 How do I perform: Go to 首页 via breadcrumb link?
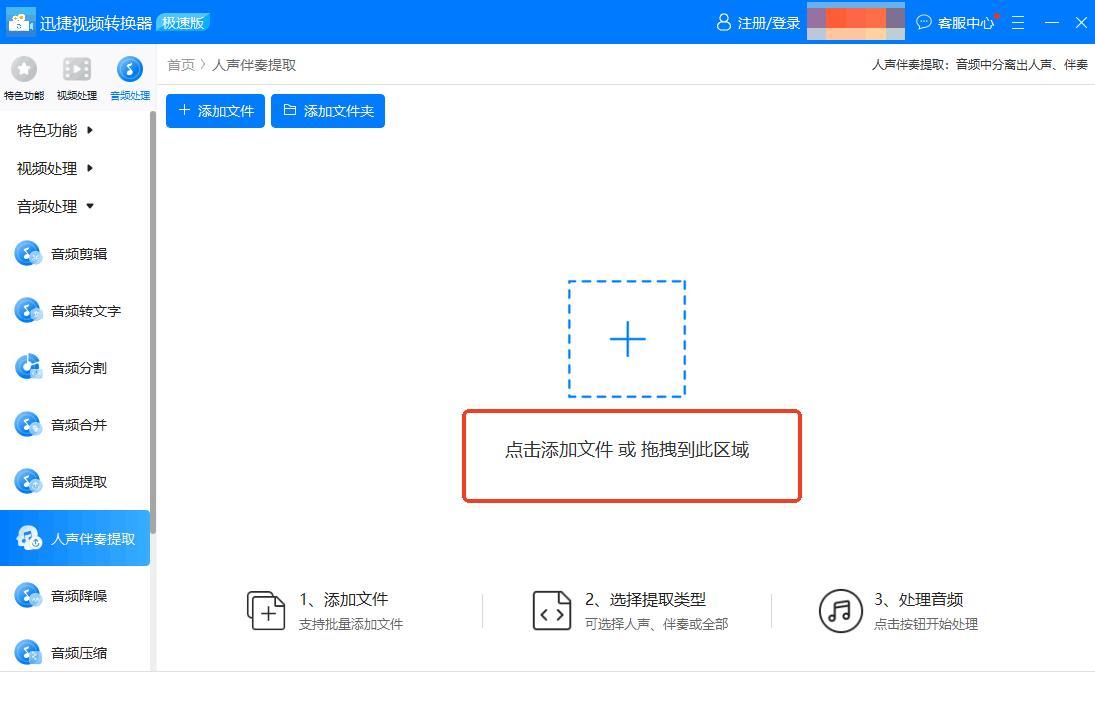pos(181,65)
